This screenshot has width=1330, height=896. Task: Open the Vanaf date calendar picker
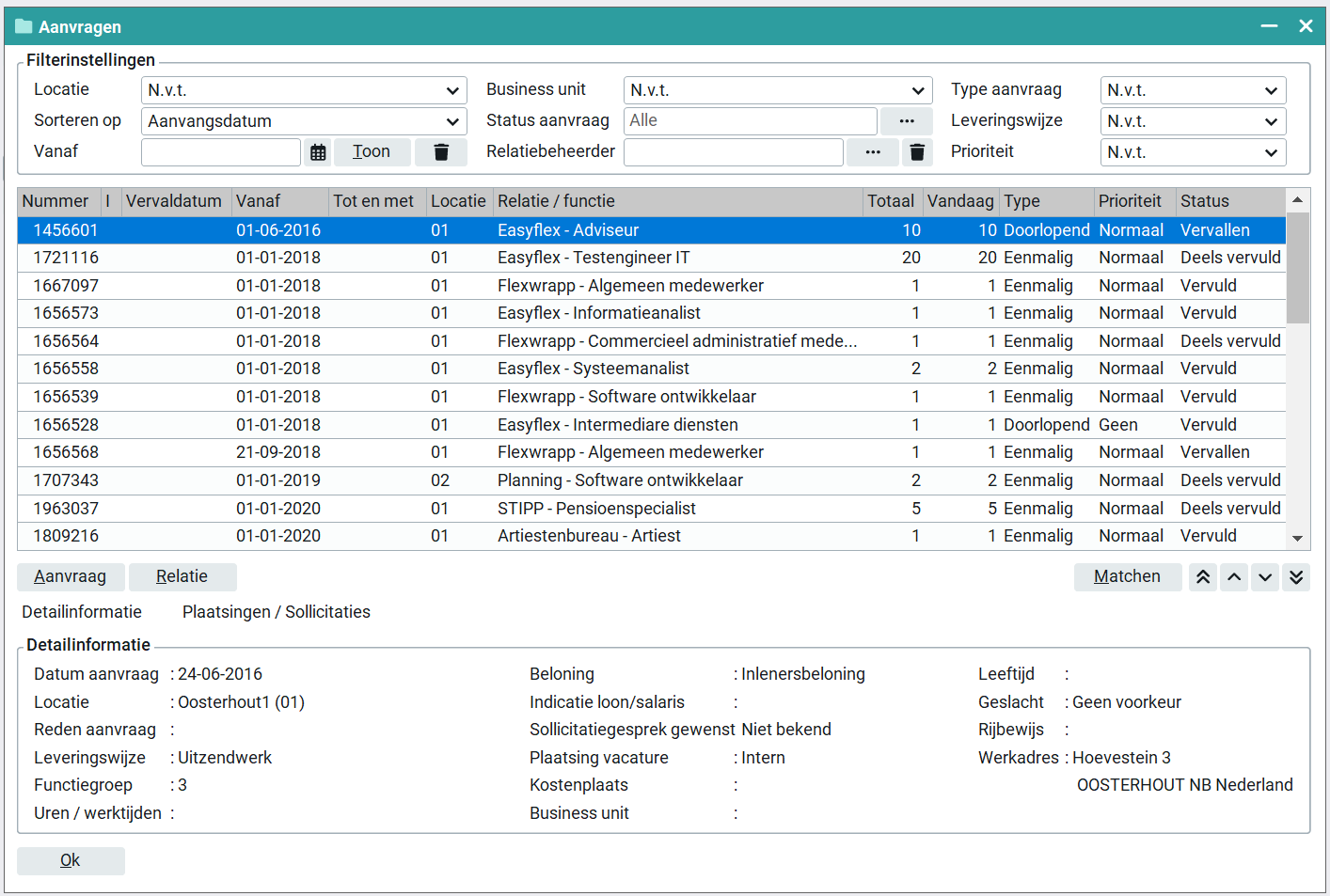[x=318, y=152]
